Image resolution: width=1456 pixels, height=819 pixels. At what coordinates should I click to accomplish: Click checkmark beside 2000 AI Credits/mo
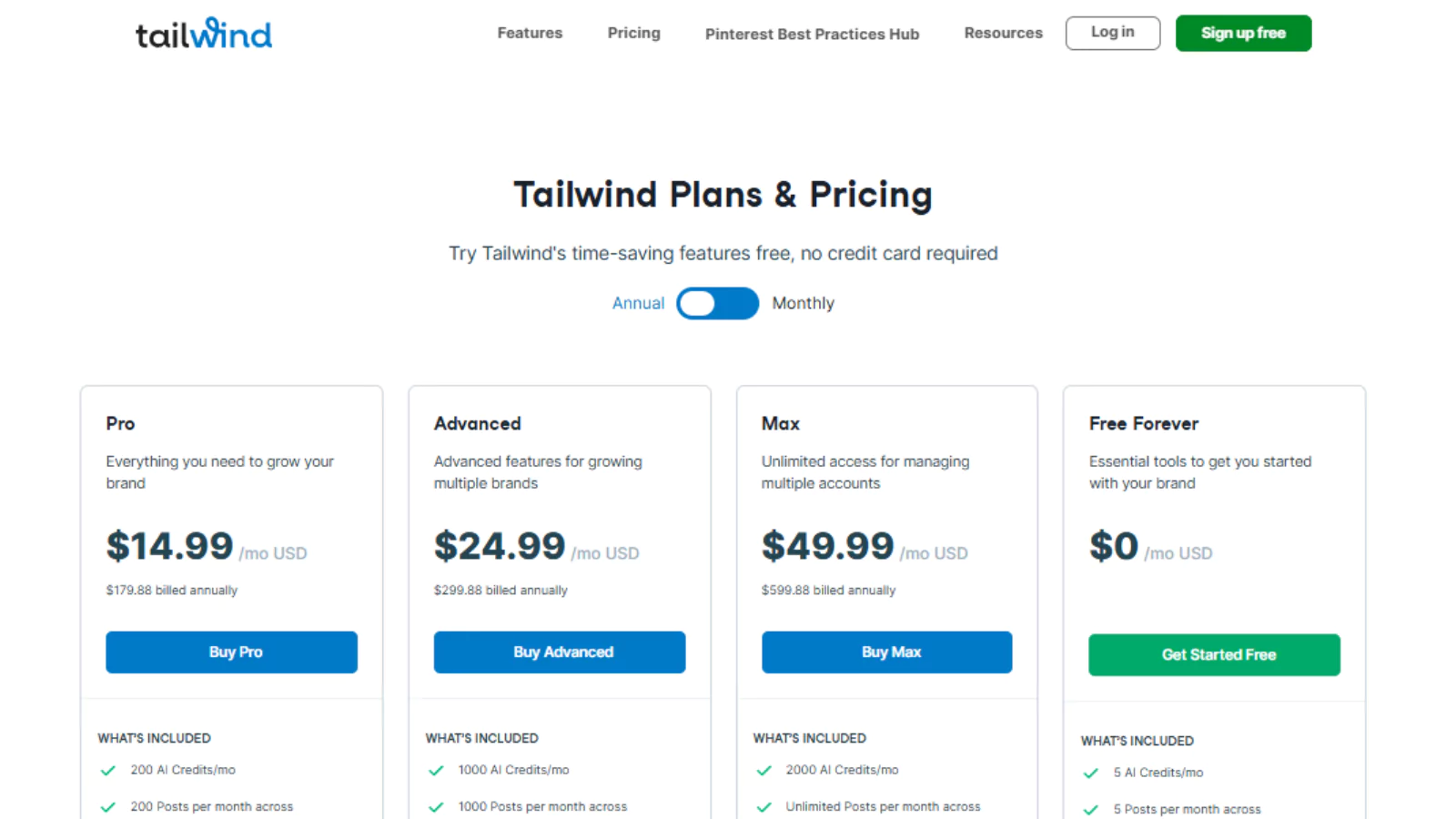[763, 771]
